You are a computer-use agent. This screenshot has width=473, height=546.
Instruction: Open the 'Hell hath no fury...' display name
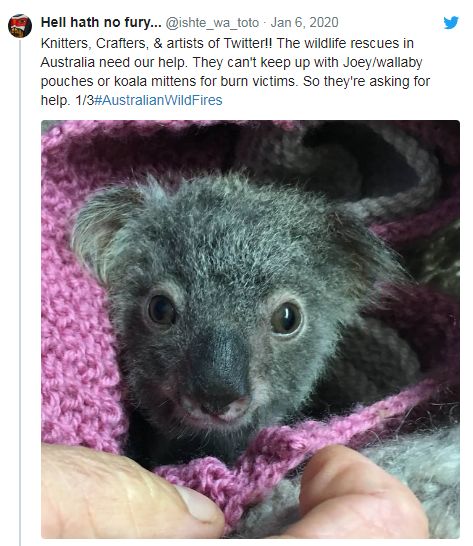point(101,23)
